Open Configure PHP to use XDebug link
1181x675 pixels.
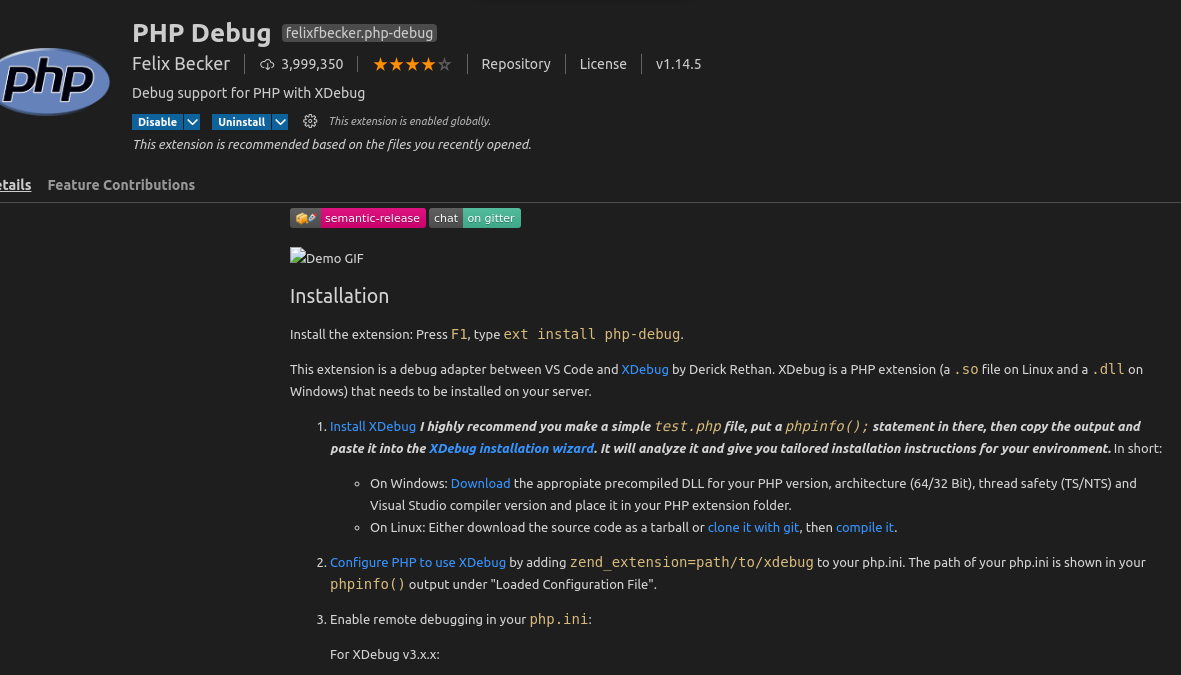click(418, 563)
